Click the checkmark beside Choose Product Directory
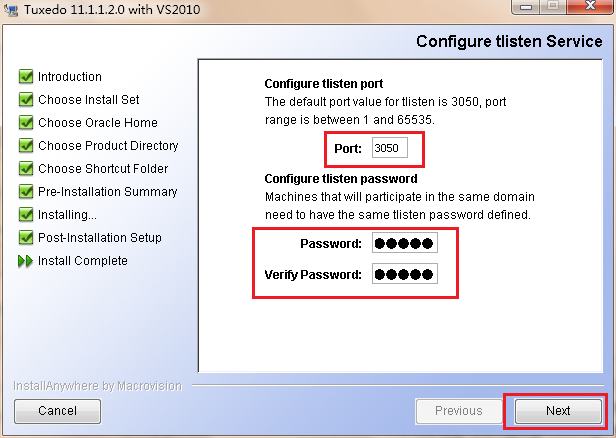Screen dimensions: 616x438 (26, 146)
